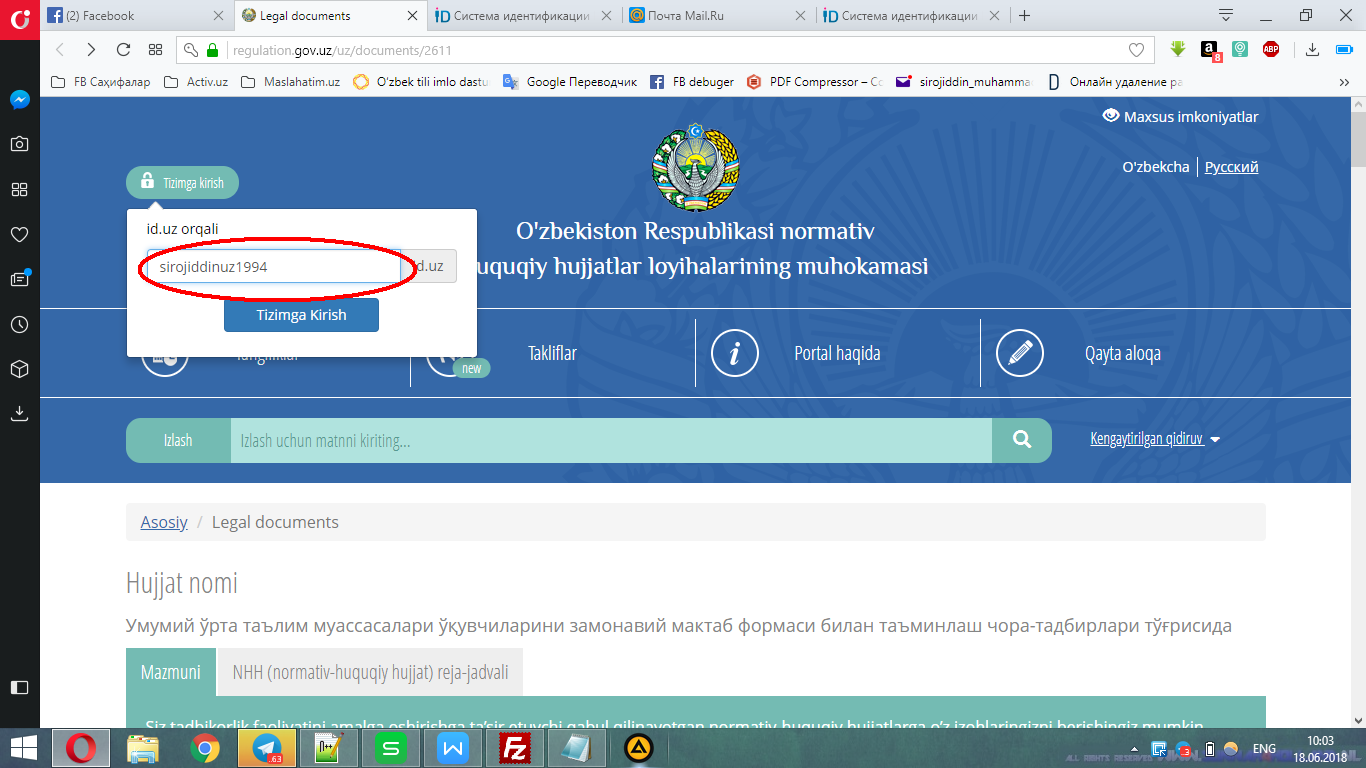Open Telegram from the taskbar
Screen dimensions: 1366x768
(x=267, y=748)
